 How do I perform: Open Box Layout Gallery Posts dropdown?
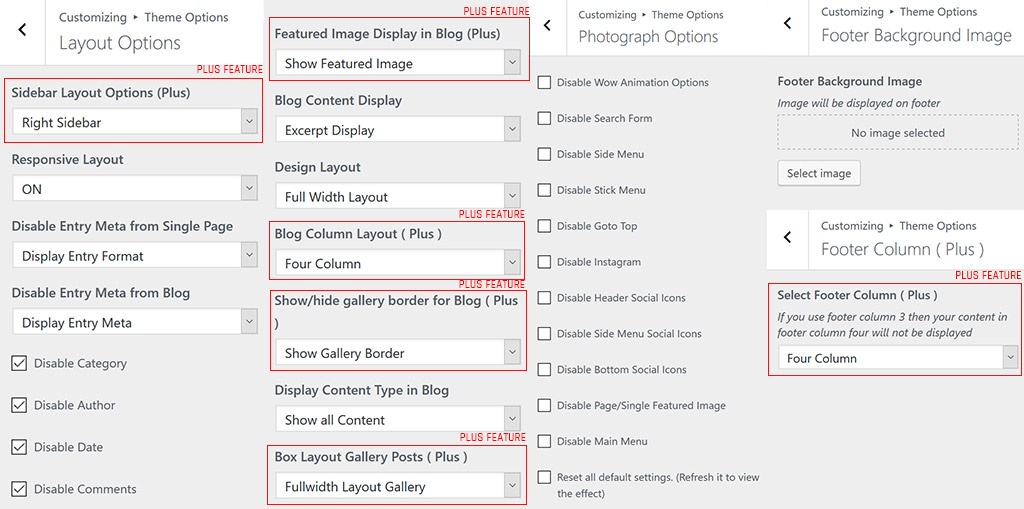click(x=397, y=487)
